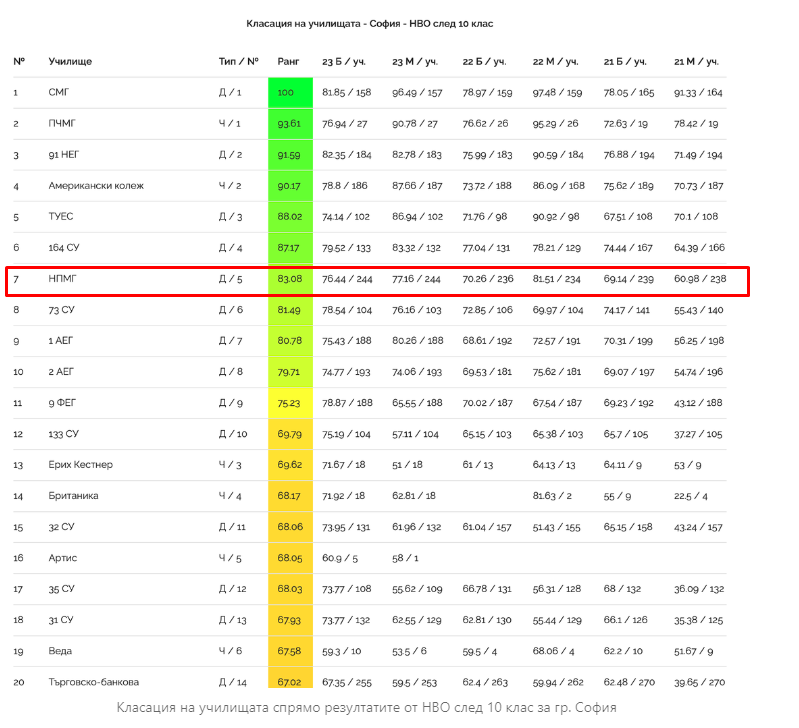Click the yellow rank cell 75.23
Viewport: 799px width, 728px height.
pyautogui.click(x=290, y=403)
